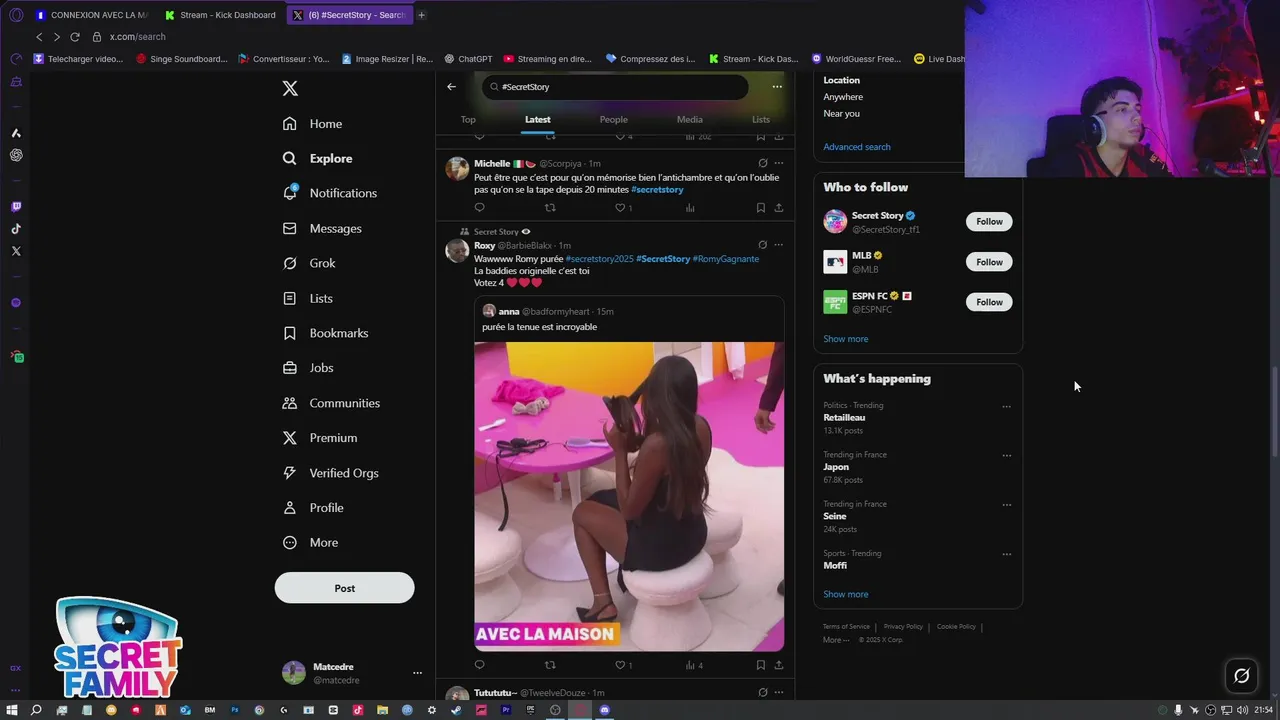Follow the MLB account
The height and width of the screenshot is (720, 1280).
(989, 262)
